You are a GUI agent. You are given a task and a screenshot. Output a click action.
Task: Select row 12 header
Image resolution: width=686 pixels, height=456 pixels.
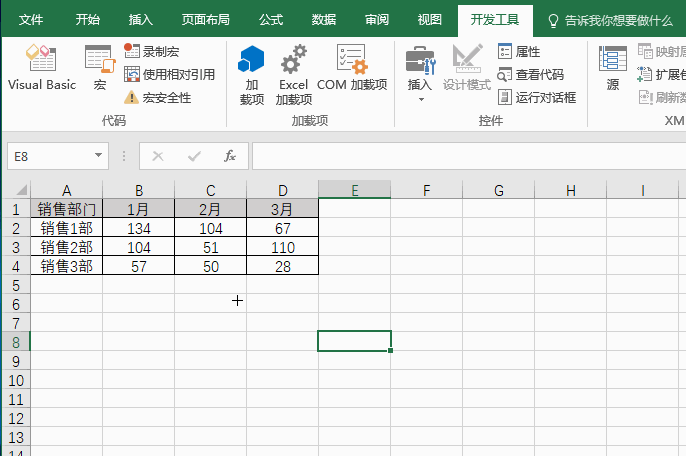click(16, 418)
